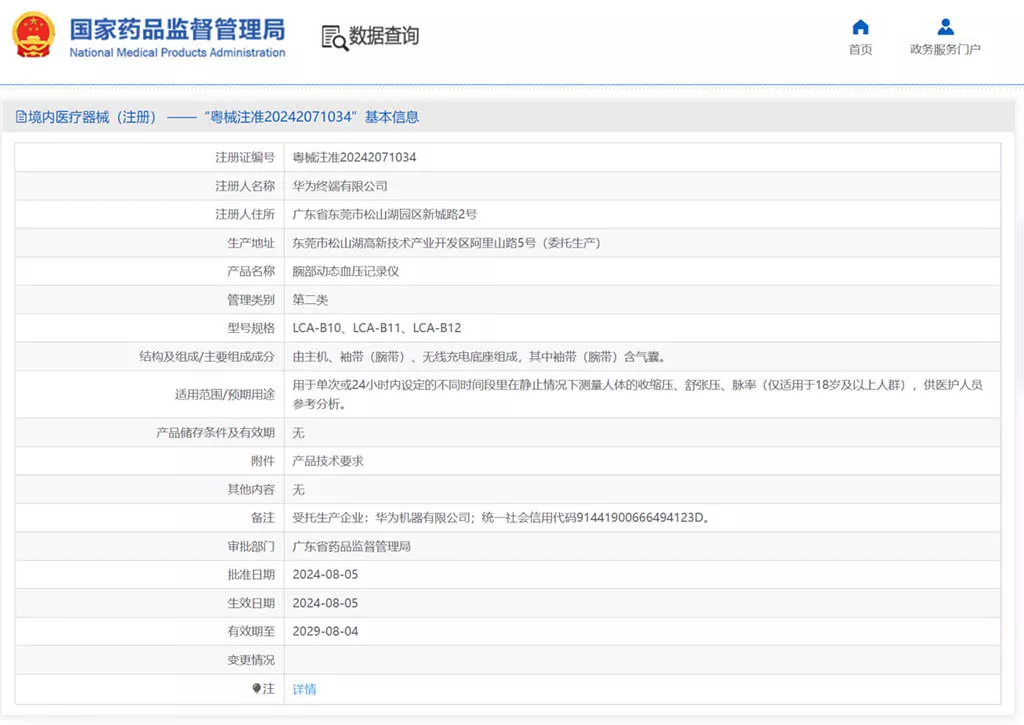Select registrant name 华为终端有限公司
Screen dimensions: 1024x725
[340, 186]
